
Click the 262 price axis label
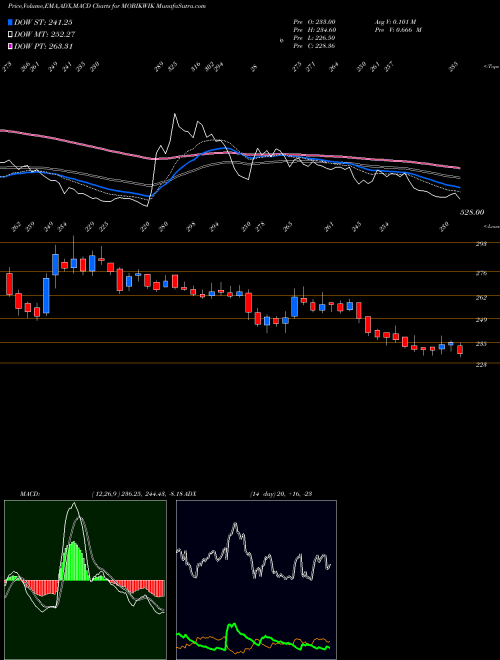tap(481, 298)
